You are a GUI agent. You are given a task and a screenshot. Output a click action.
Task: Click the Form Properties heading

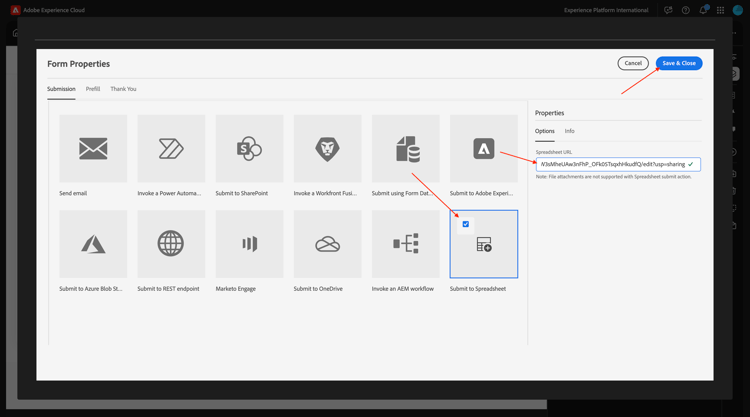point(78,64)
